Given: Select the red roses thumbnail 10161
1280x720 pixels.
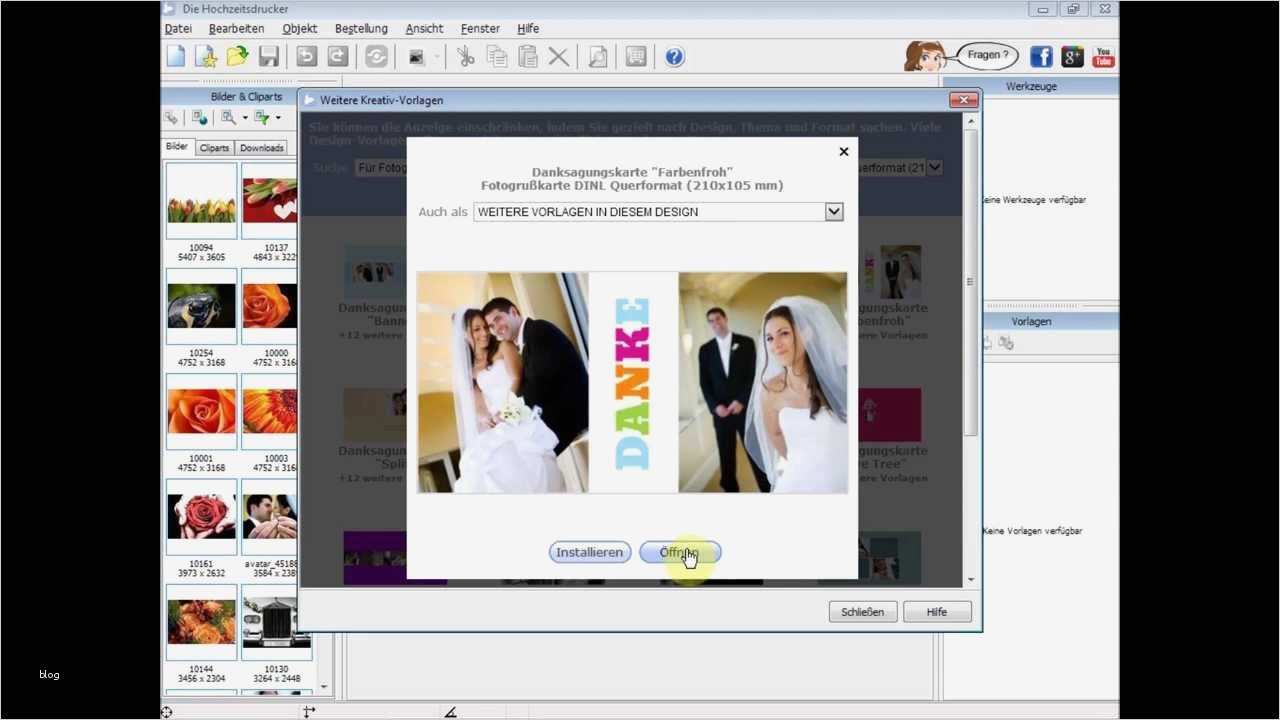Looking at the screenshot, I should click(x=201, y=517).
